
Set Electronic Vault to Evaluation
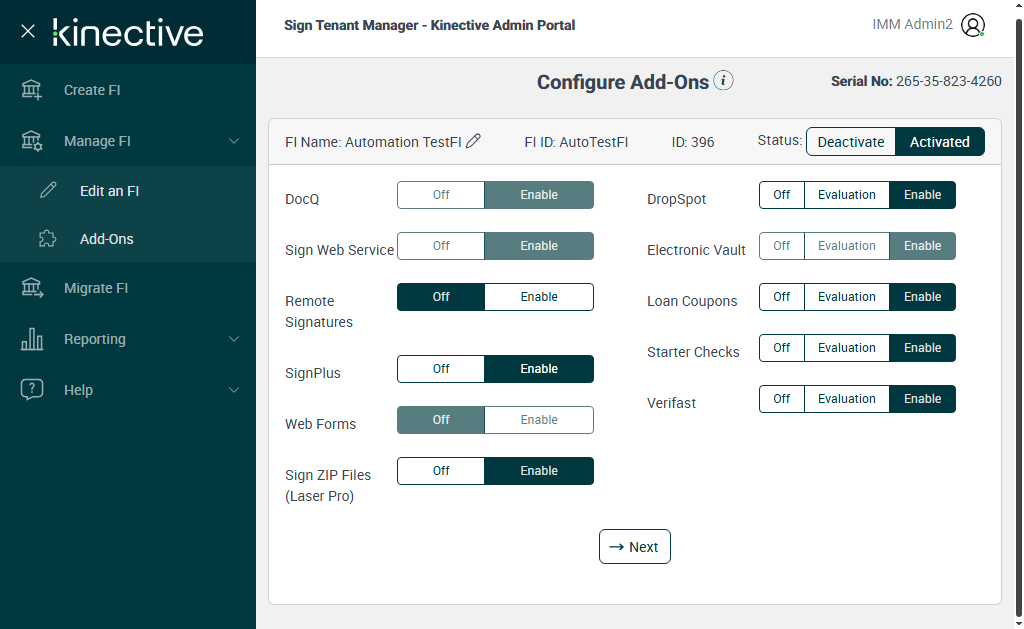point(846,246)
